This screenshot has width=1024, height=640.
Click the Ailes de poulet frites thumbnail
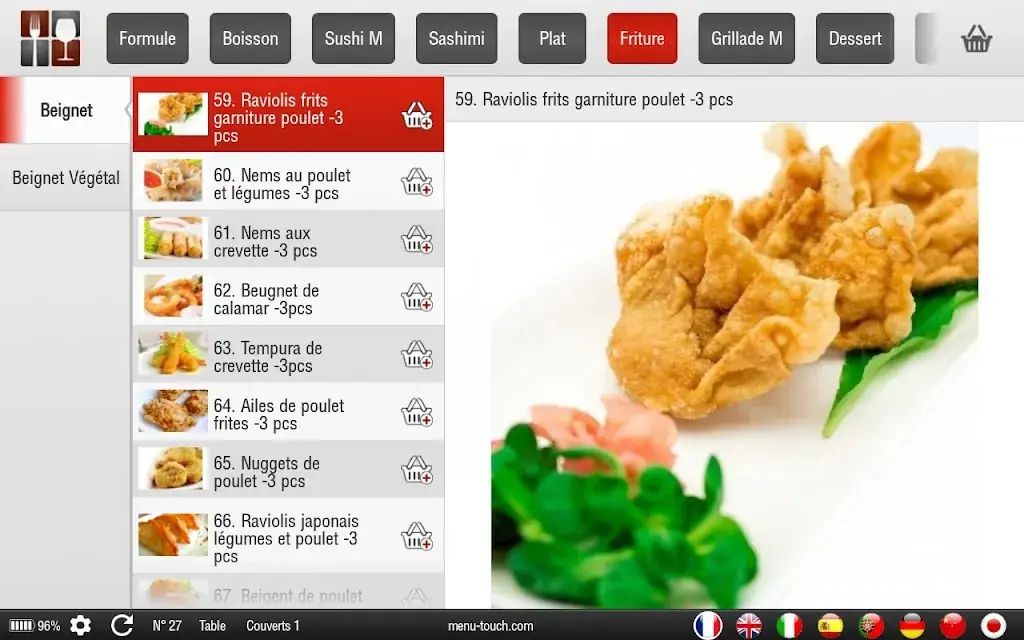coord(173,412)
